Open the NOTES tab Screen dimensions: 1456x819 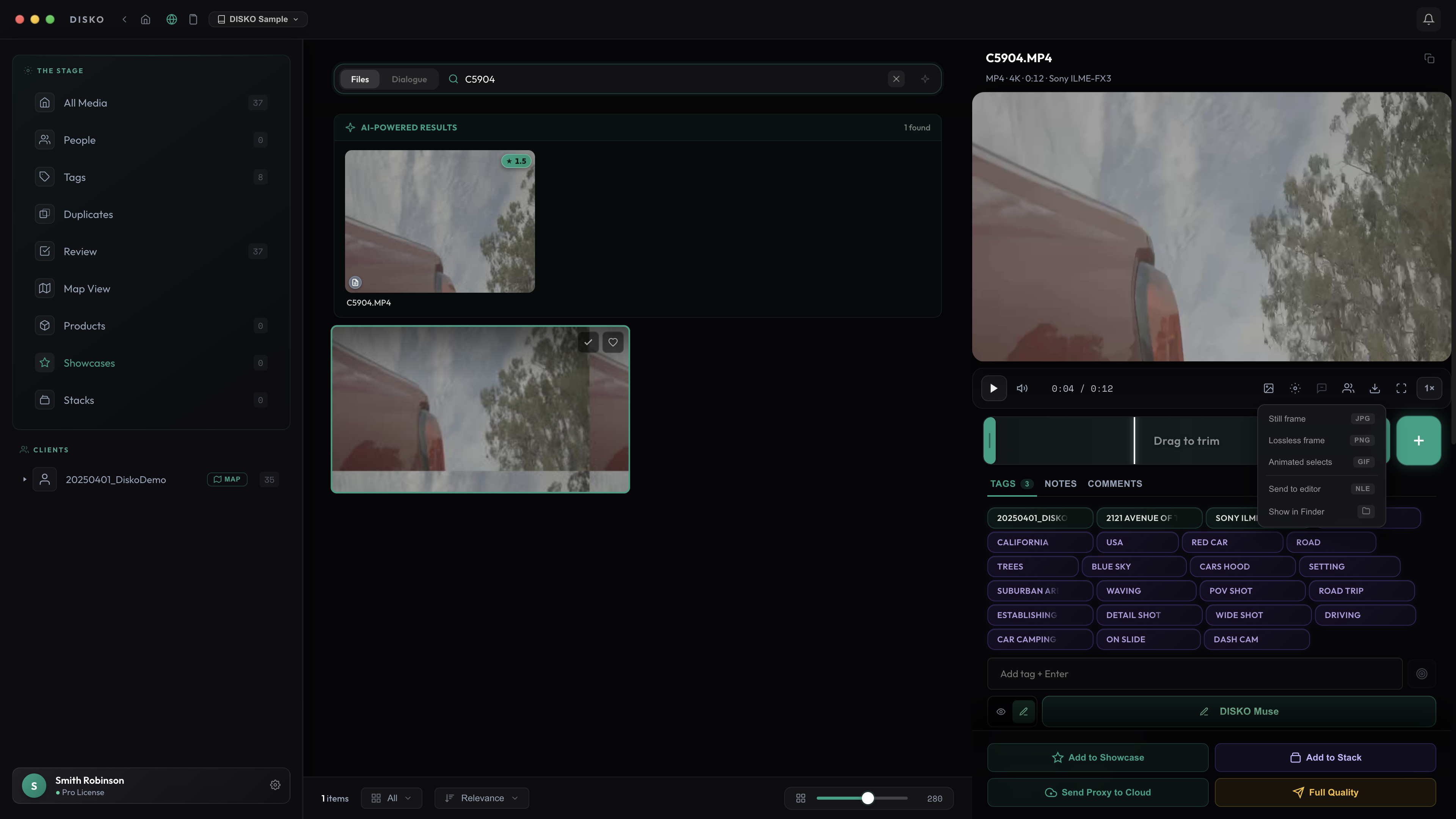1060,484
